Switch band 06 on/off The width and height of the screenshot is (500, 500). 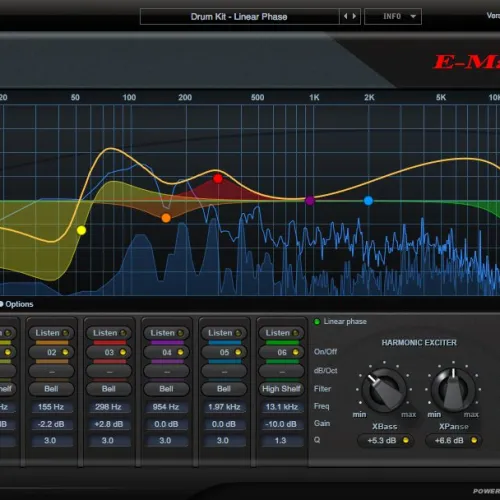tap(281, 352)
